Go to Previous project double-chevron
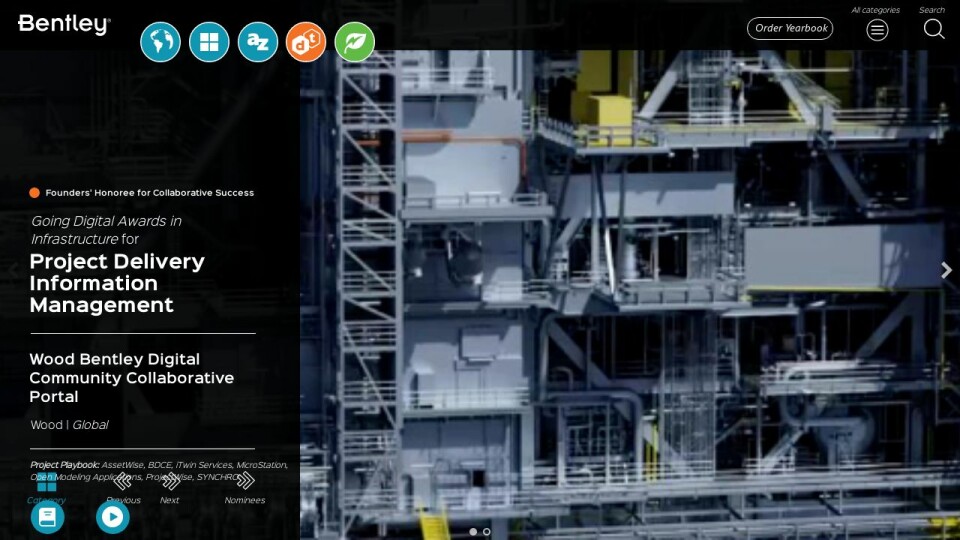 coord(122,481)
